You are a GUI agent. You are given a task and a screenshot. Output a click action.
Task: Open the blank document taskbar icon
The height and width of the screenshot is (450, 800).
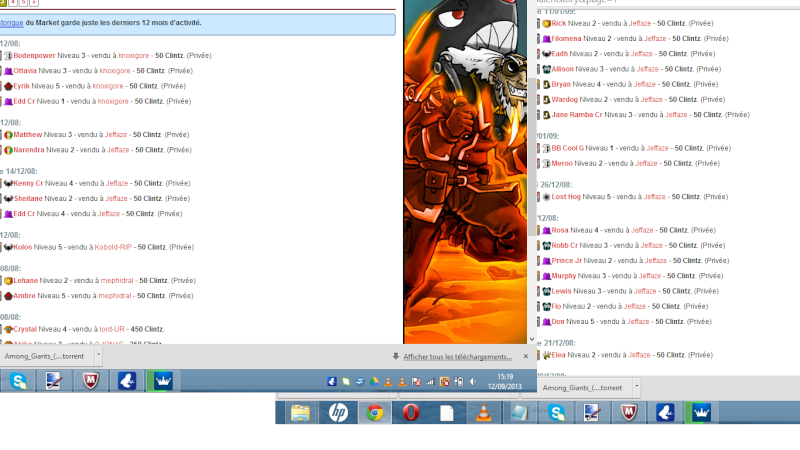446,413
